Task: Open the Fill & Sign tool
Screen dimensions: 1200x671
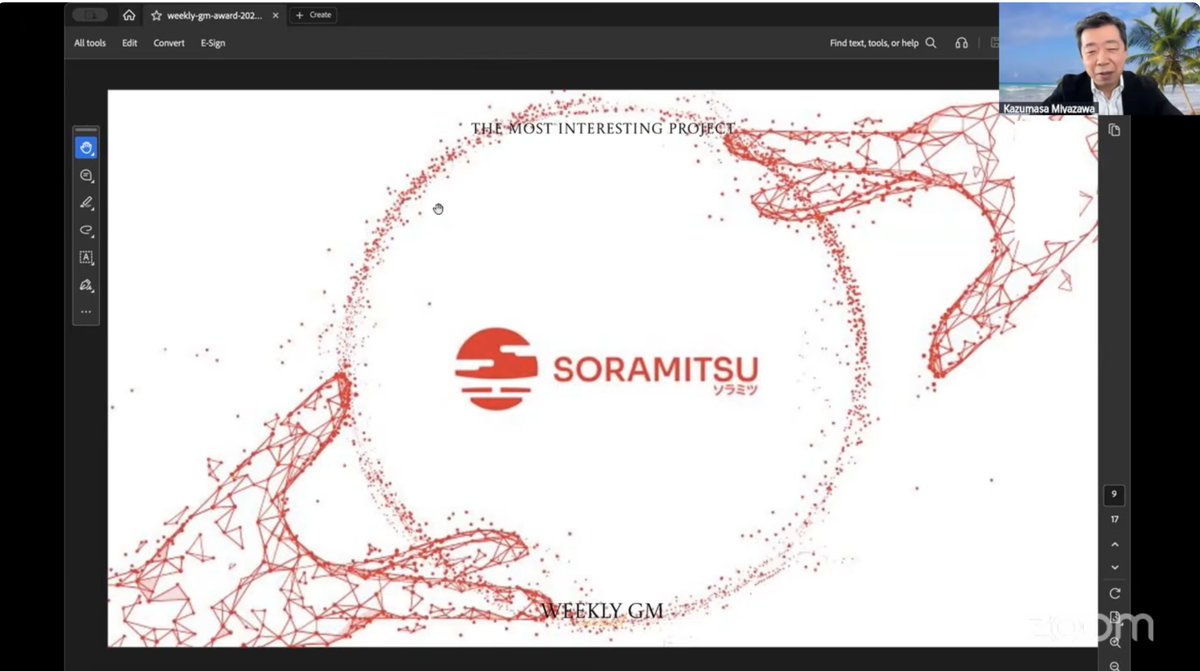Action: coord(86,285)
